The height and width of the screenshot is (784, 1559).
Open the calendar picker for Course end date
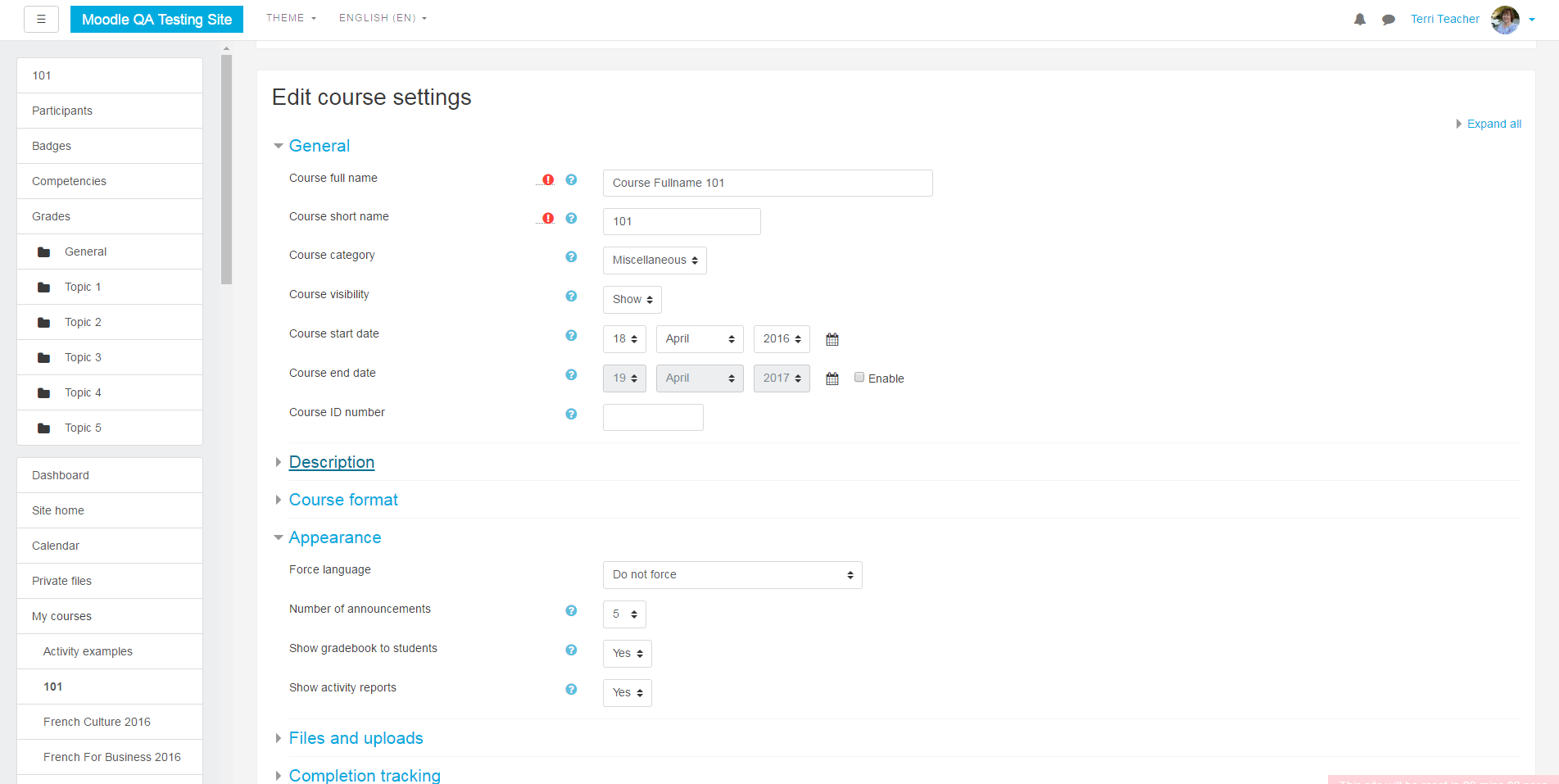tap(832, 378)
